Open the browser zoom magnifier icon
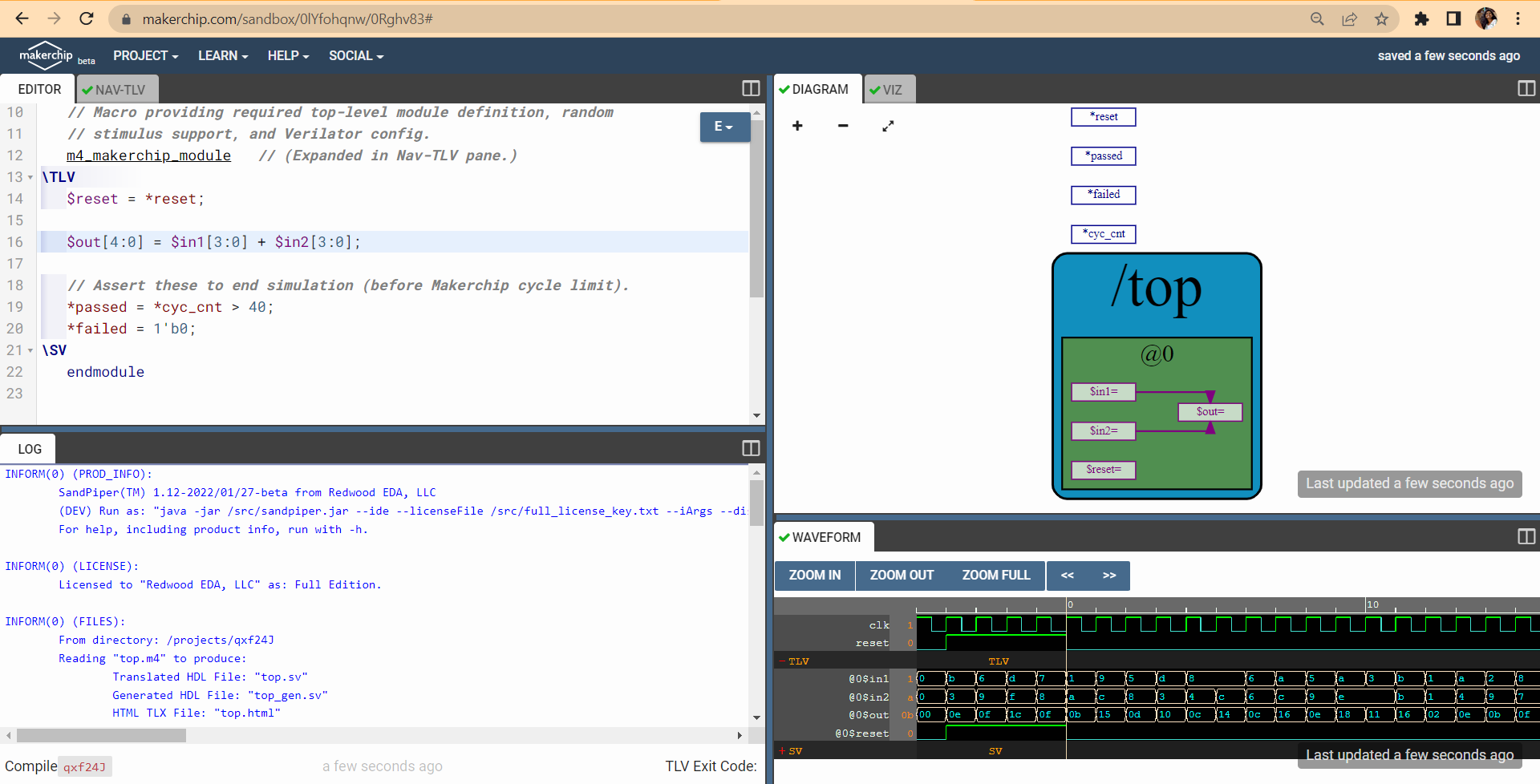The width and height of the screenshot is (1540, 784). click(x=1317, y=18)
